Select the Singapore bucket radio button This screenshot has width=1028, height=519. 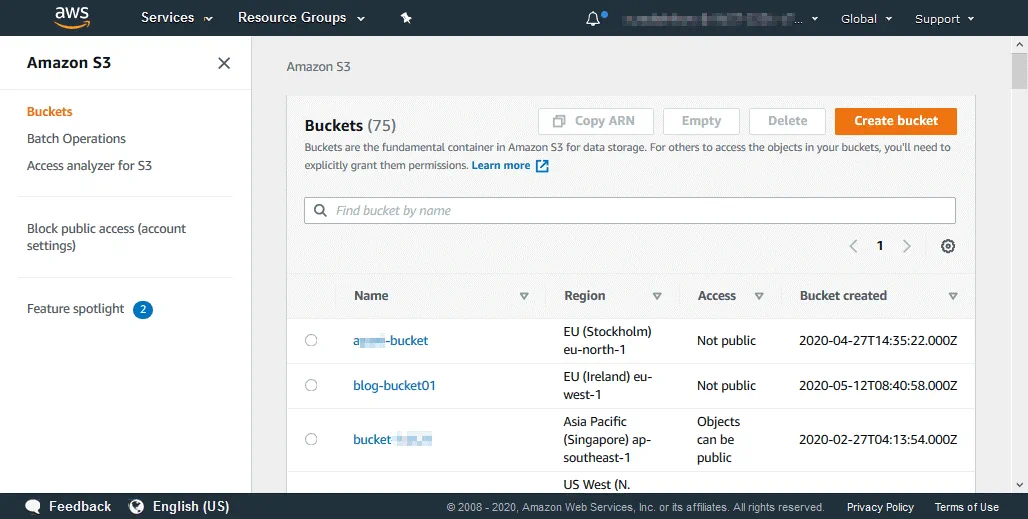pos(311,439)
